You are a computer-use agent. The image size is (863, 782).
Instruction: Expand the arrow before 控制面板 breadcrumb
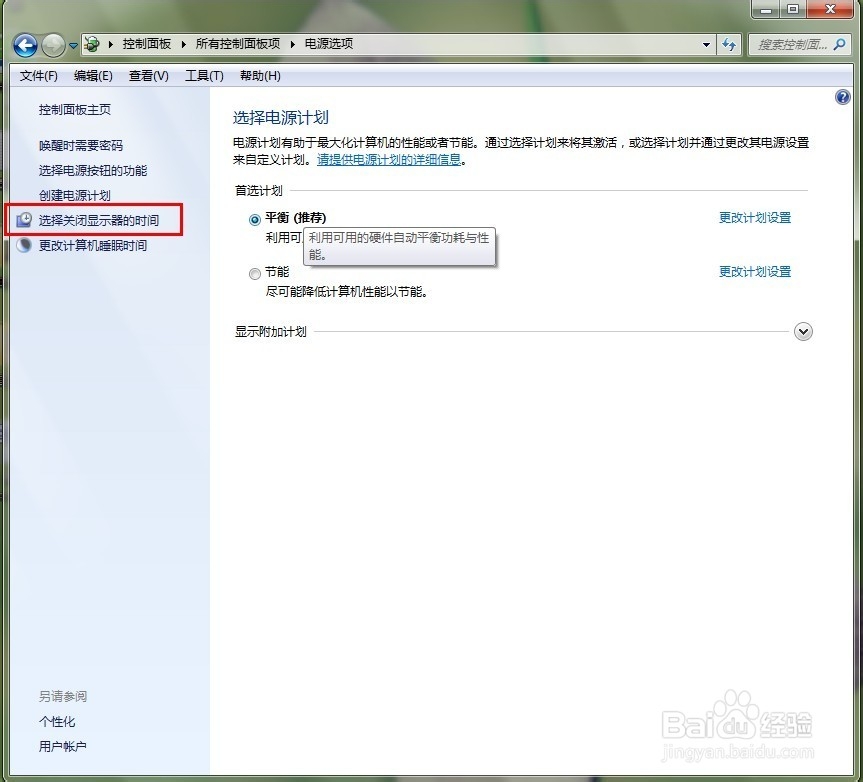[x=111, y=45]
